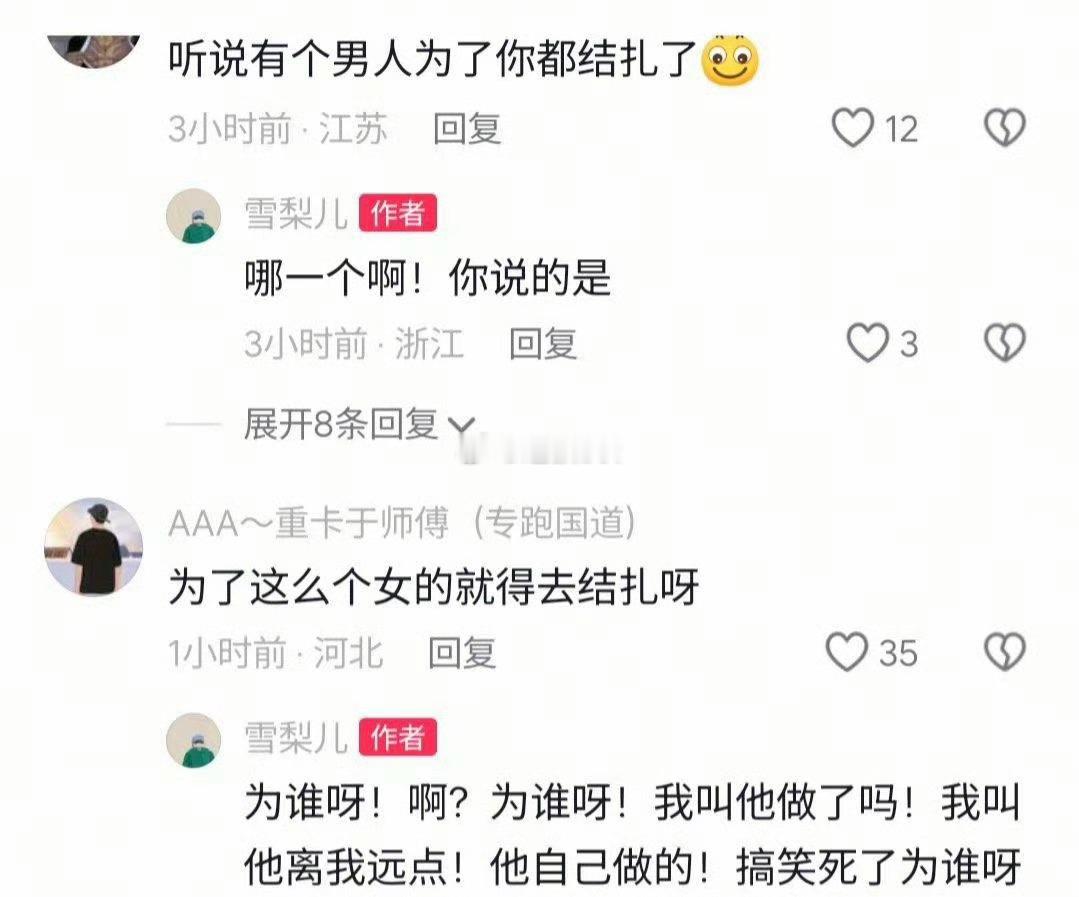Dislike the author's Zhejiang reply
This screenshot has width=1079, height=897.
coord(1005,343)
